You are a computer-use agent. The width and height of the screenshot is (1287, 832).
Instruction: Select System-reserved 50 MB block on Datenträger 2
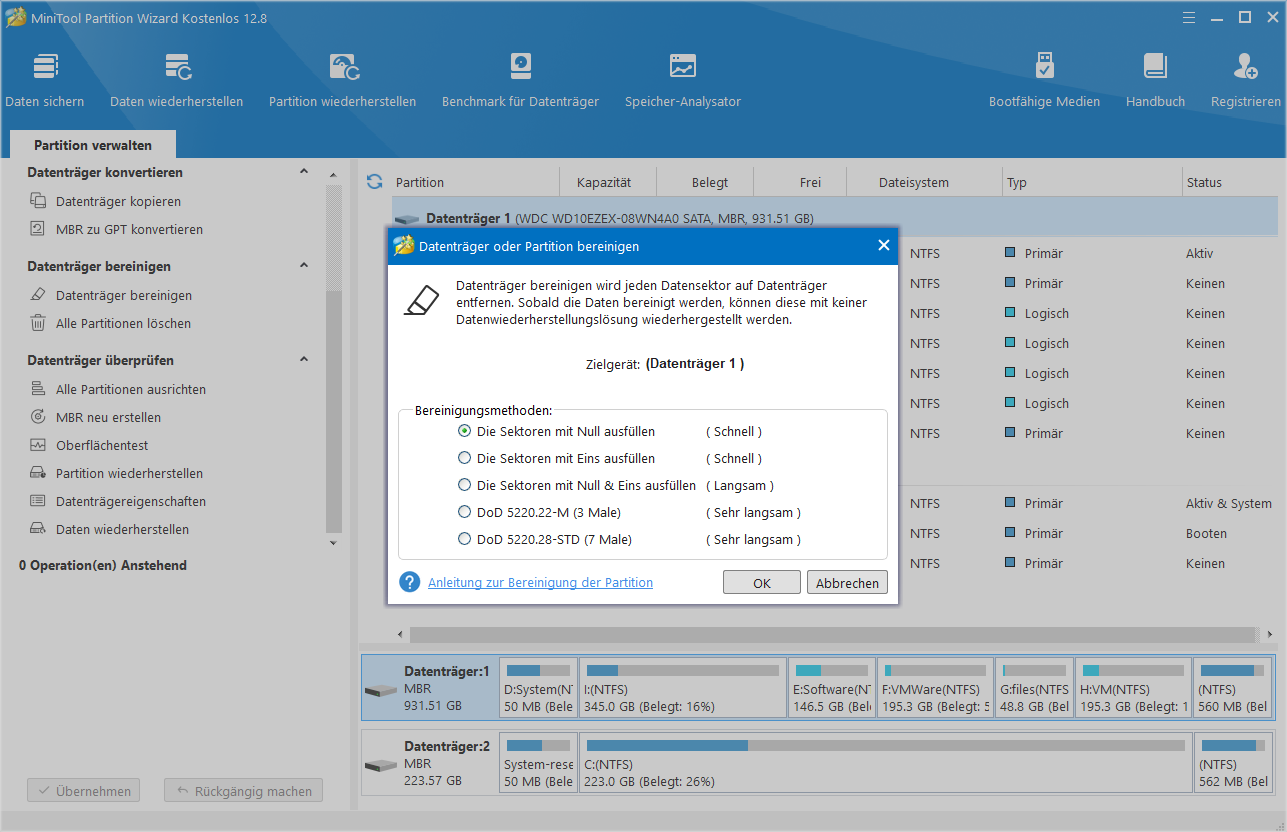tap(538, 763)
